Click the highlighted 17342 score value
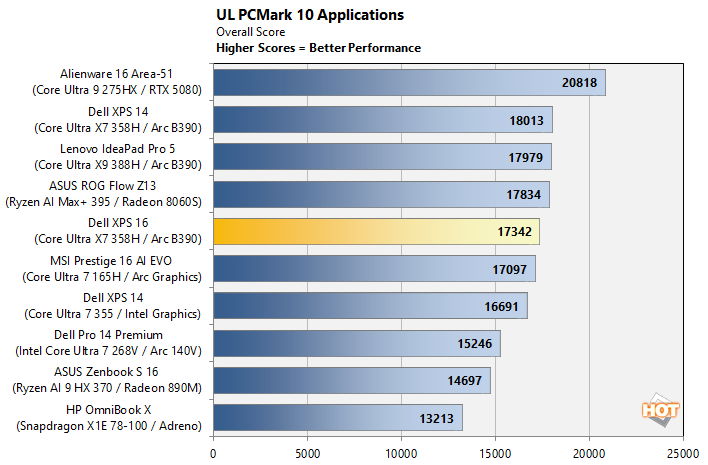Viewport: 708px width, 465px height. click(514, 232)
